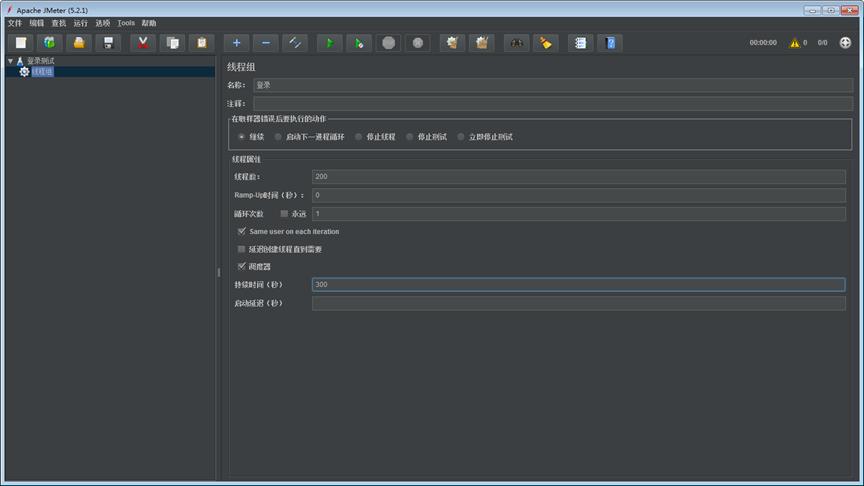Click the Copy icon in toolbar
864x486 pixels.
click(x=172, y=43)
